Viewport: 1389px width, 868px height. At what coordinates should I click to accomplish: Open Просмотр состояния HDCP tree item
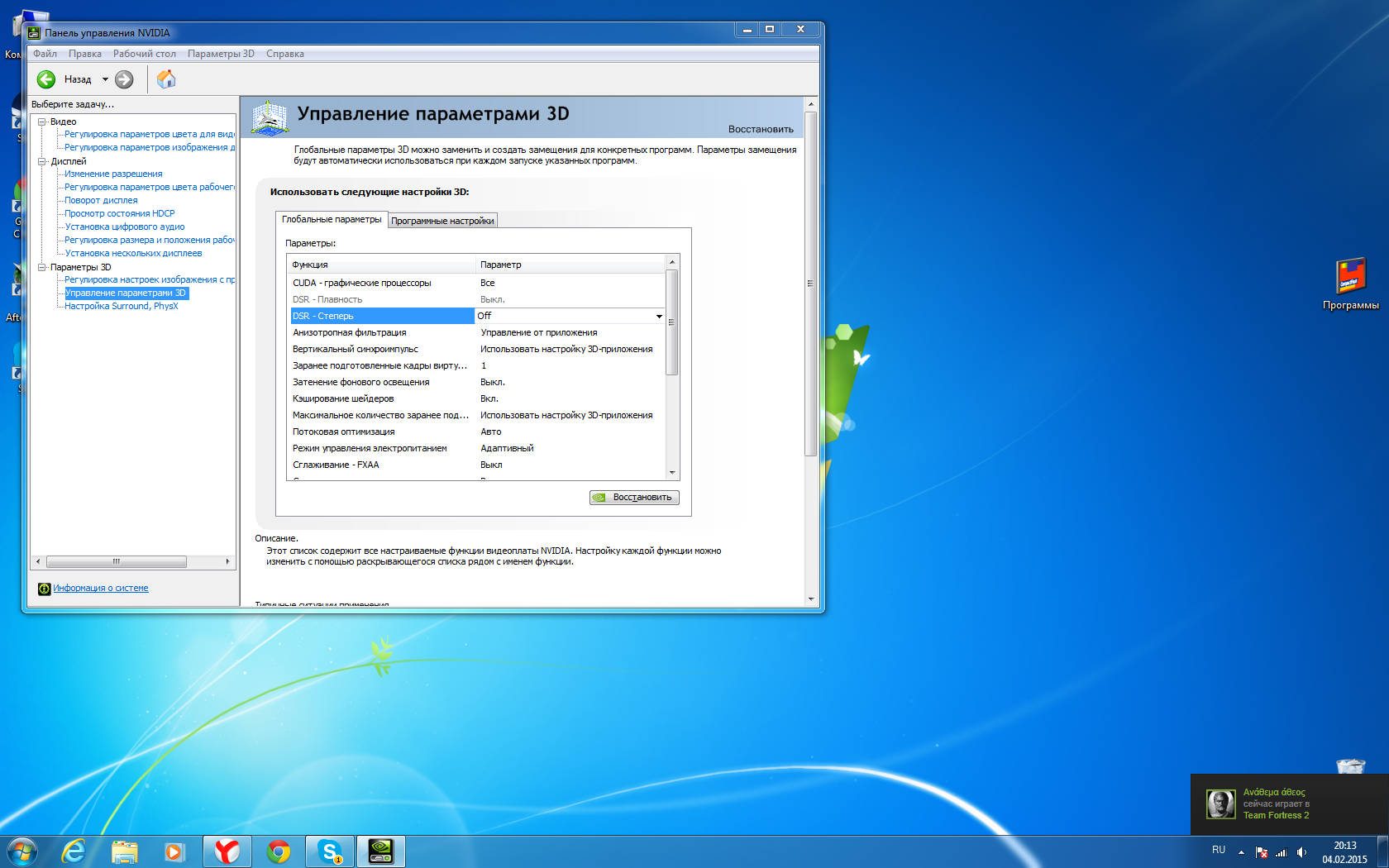coord(120,214)
